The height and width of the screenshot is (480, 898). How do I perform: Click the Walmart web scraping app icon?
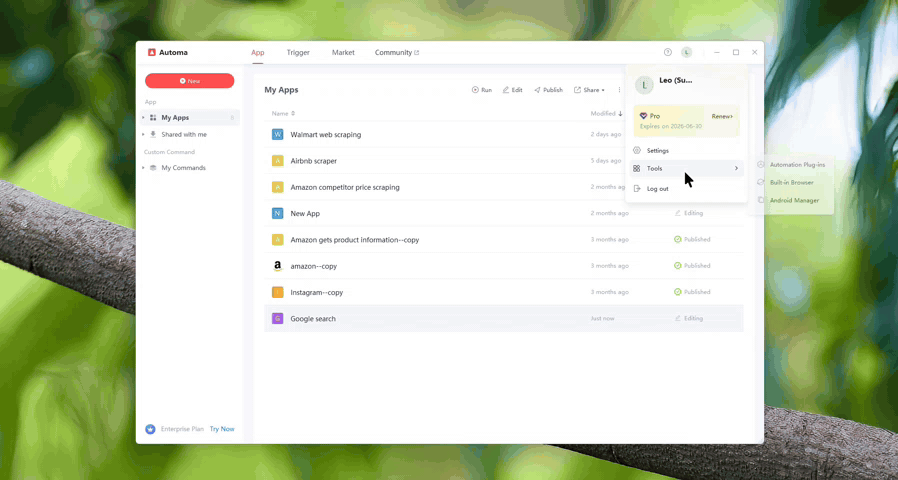point(278,135)
